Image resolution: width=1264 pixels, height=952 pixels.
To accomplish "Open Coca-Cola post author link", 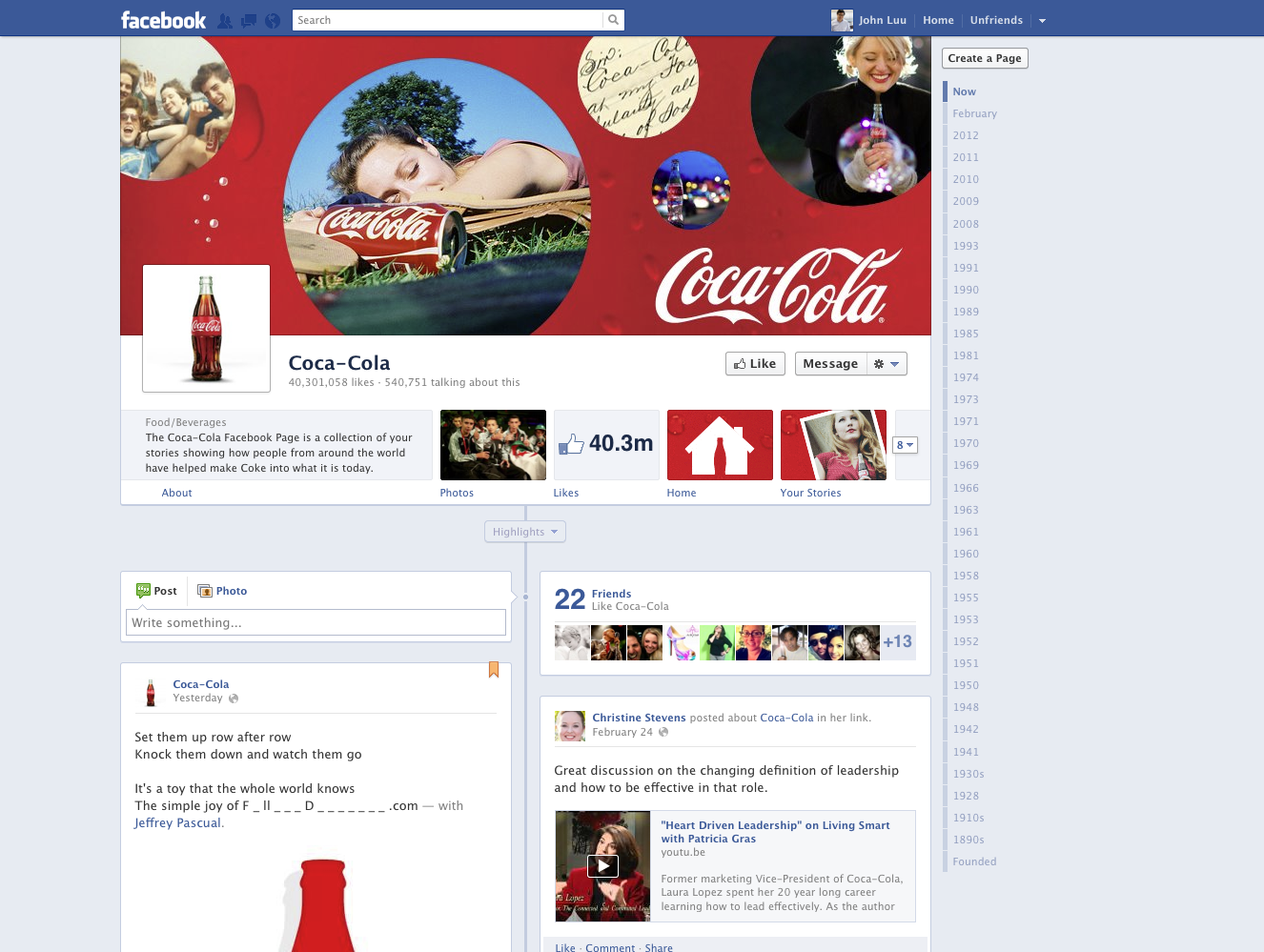I will (201, 684).
